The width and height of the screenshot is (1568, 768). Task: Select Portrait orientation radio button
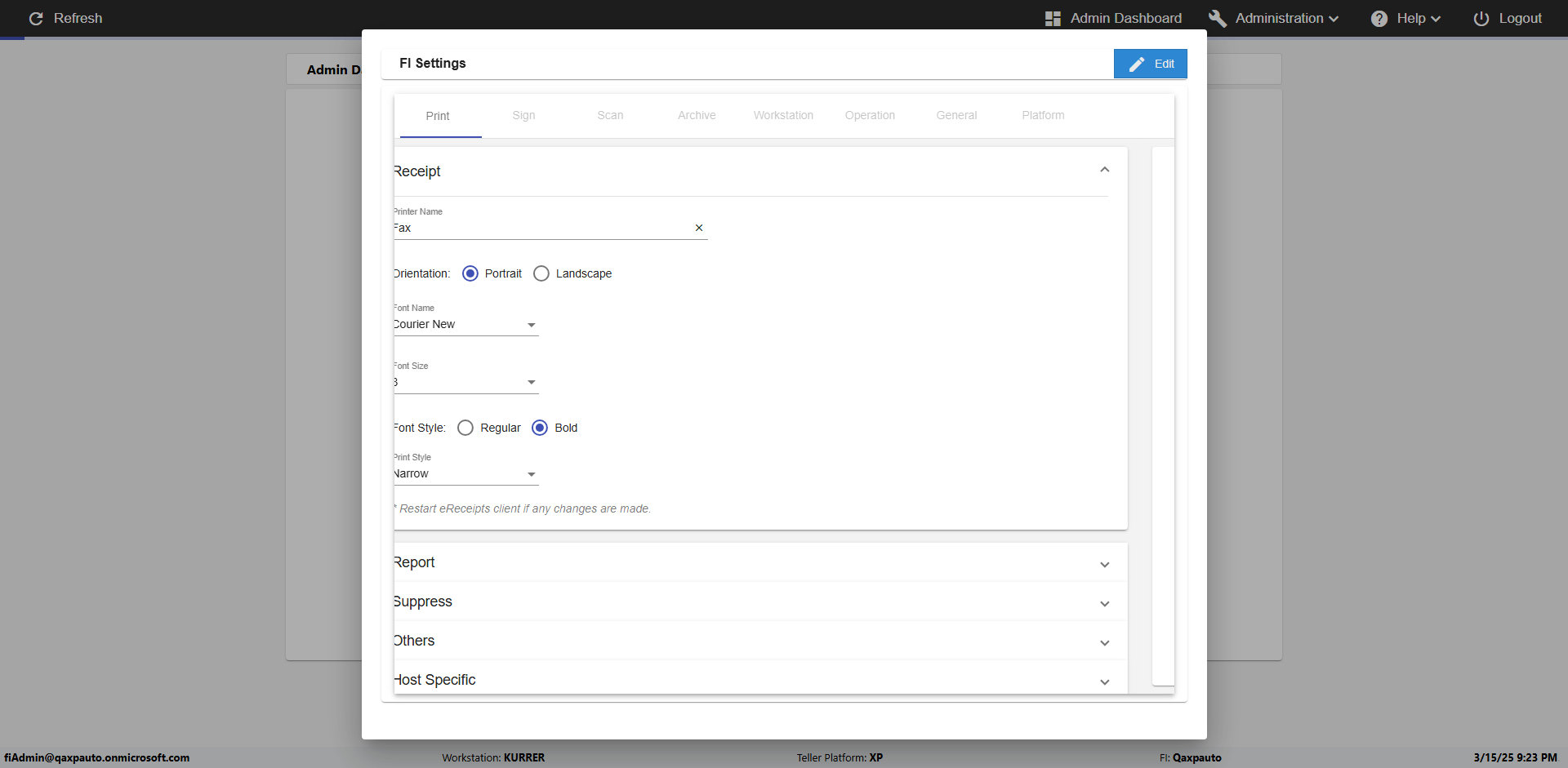[470, 273]
